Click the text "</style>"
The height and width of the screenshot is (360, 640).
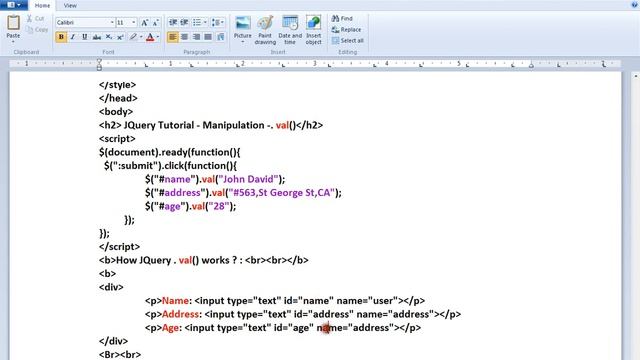tap(118, 85)
